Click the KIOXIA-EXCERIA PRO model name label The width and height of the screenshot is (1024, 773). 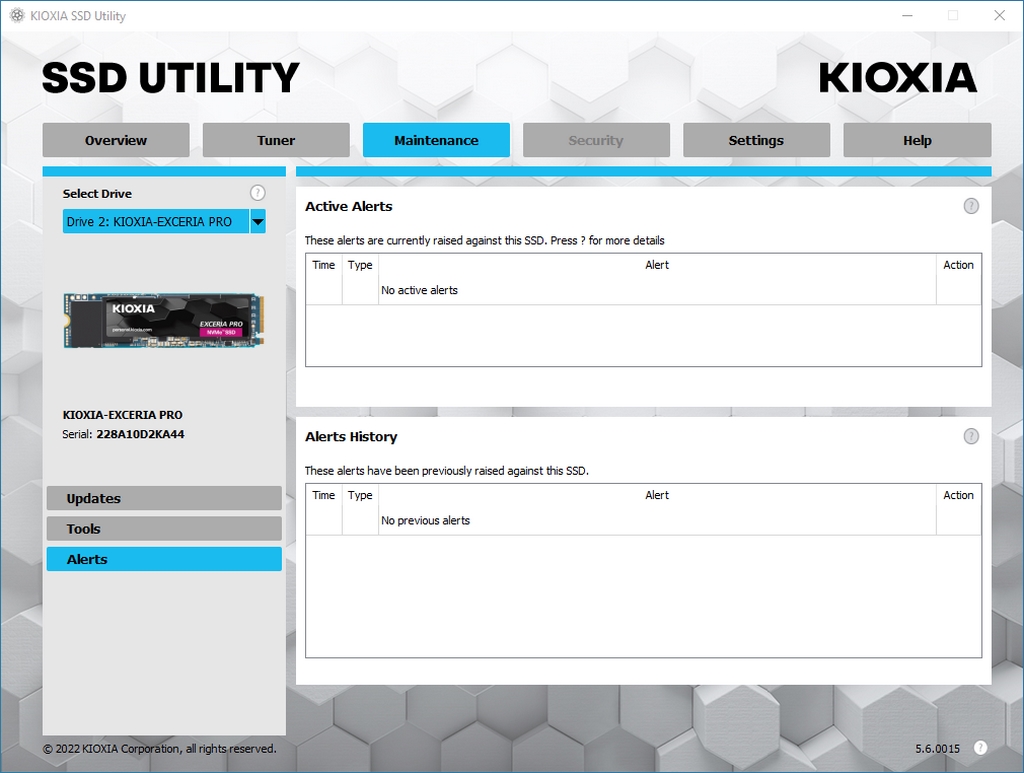point(123,415)
